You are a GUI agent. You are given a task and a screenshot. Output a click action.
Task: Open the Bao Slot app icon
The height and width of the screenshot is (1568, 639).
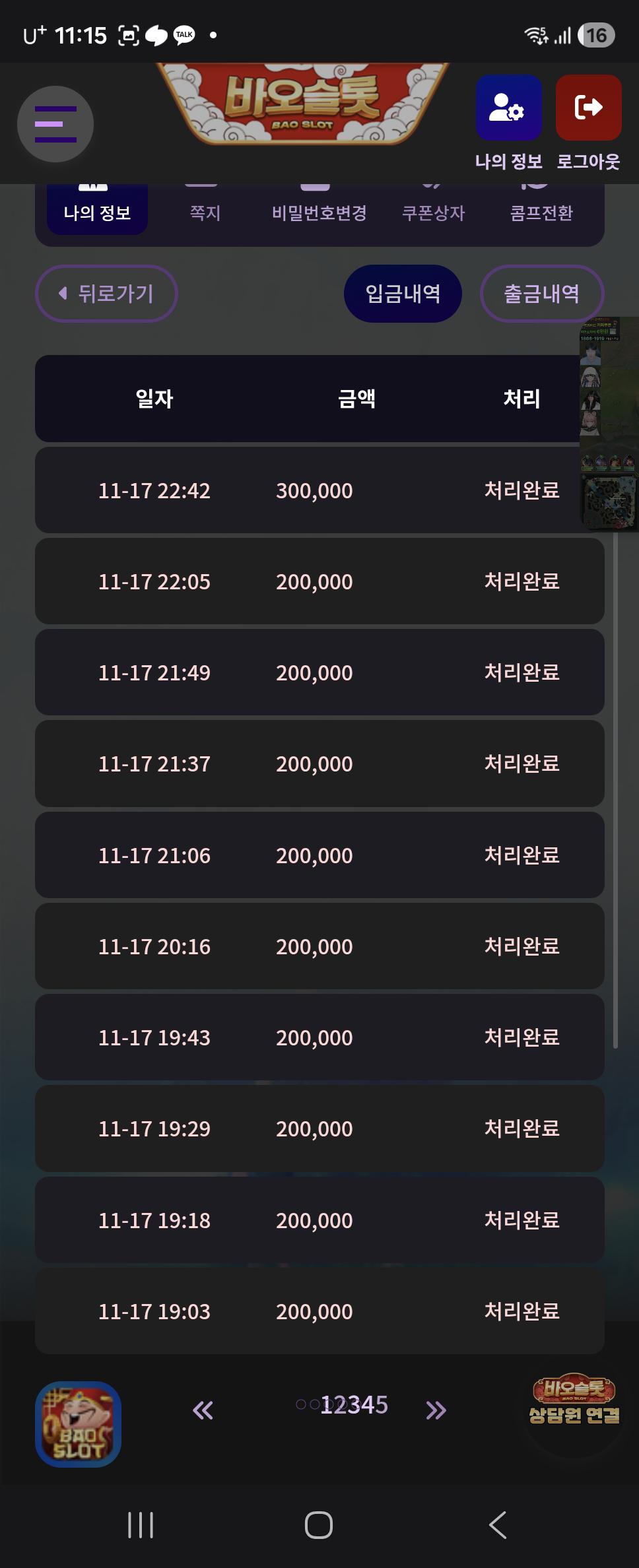(78, 1423)
